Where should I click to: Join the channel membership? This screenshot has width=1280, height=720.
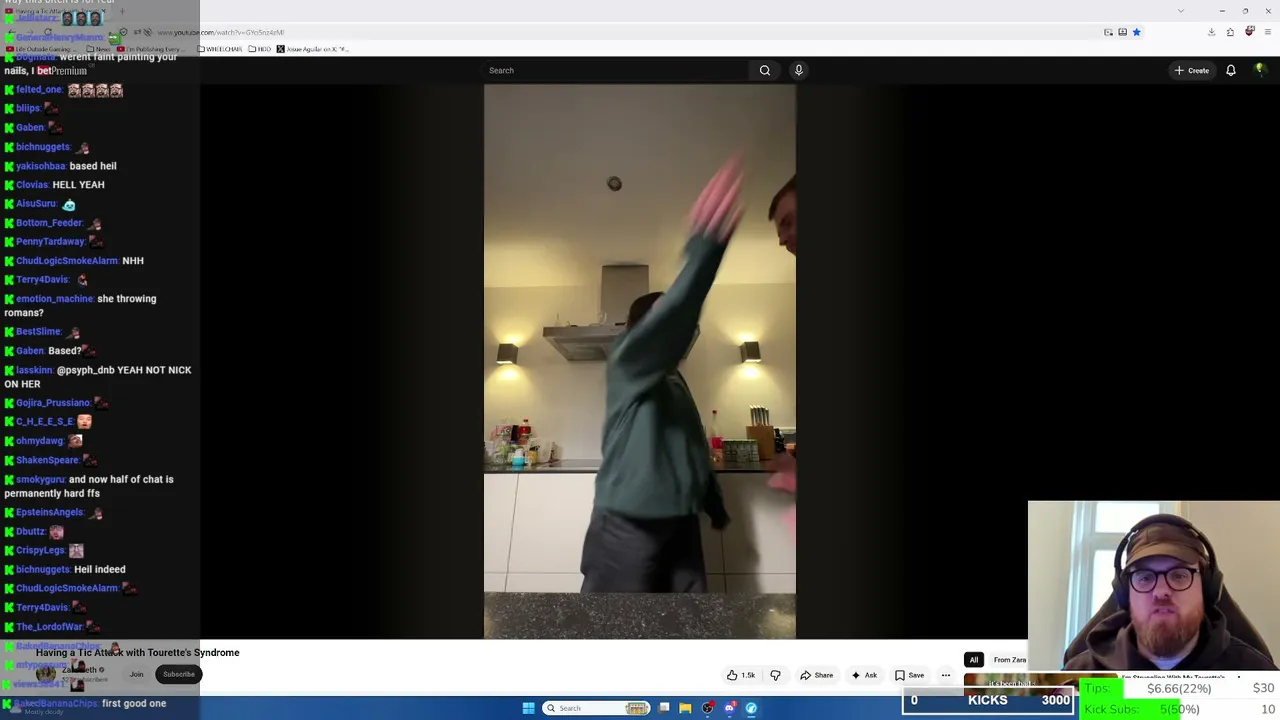[136, 674]
